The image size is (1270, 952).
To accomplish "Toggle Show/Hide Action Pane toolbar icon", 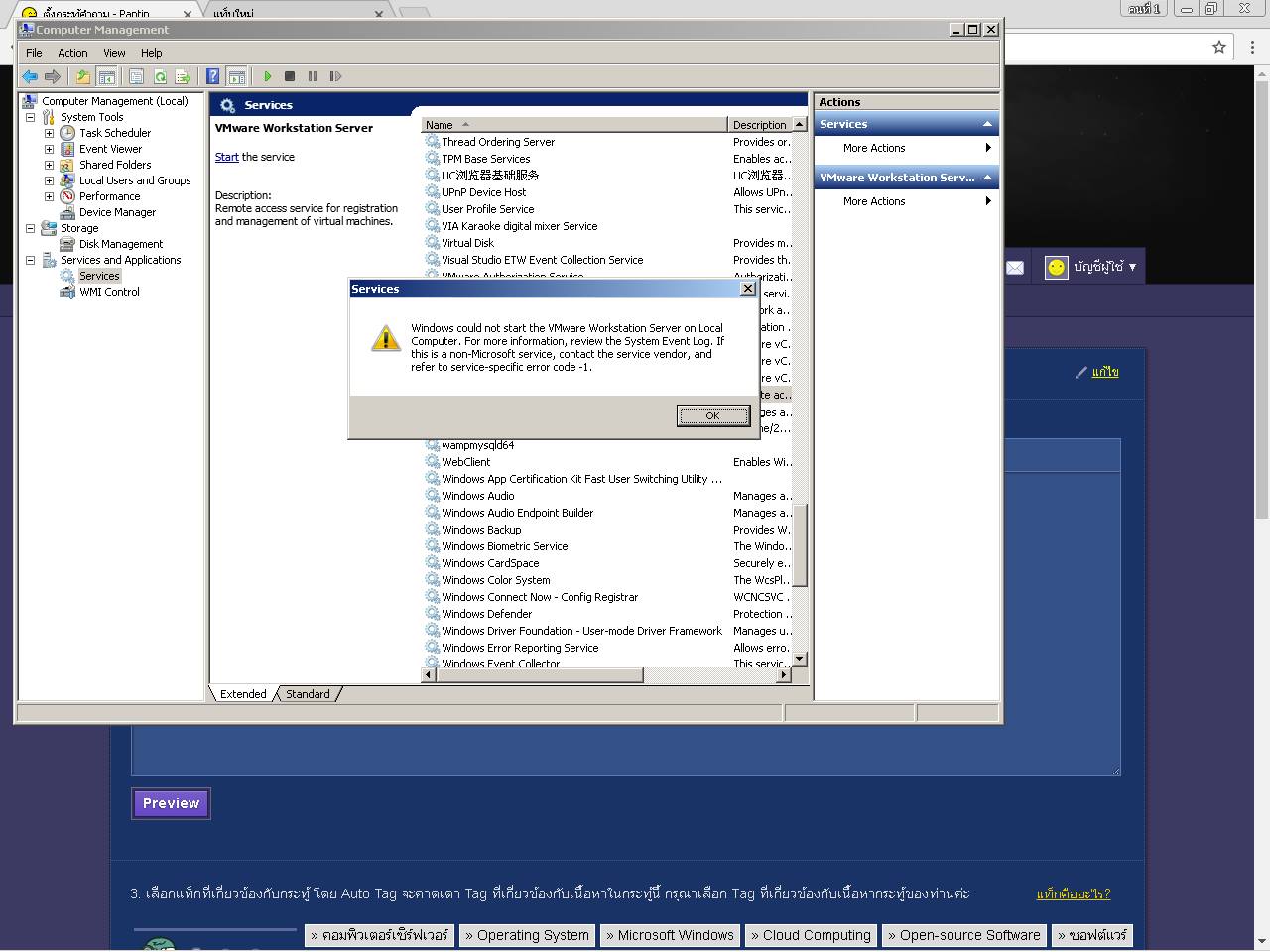I will coord(236,76).
